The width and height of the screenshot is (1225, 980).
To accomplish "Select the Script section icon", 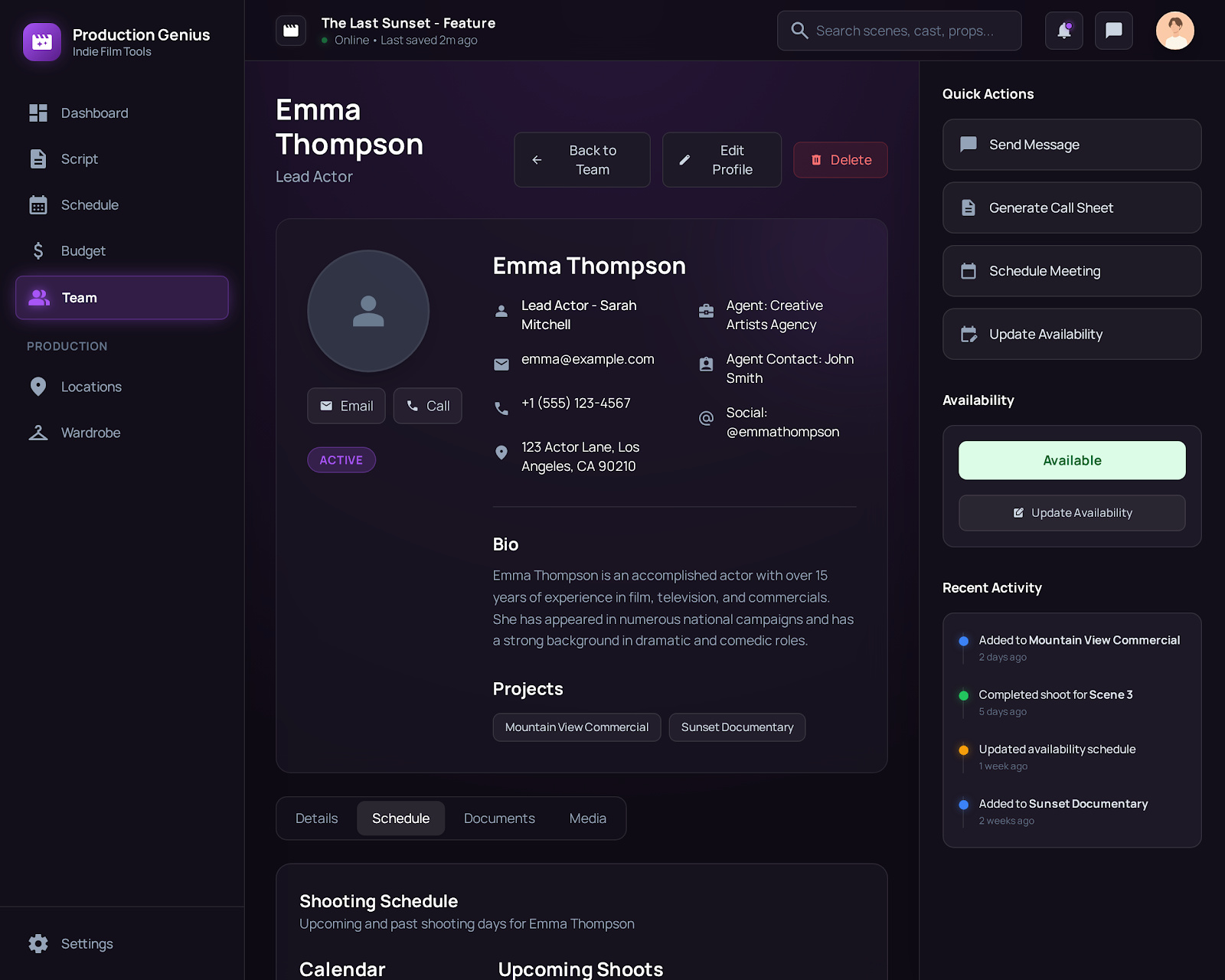I will tap(39, 158).
